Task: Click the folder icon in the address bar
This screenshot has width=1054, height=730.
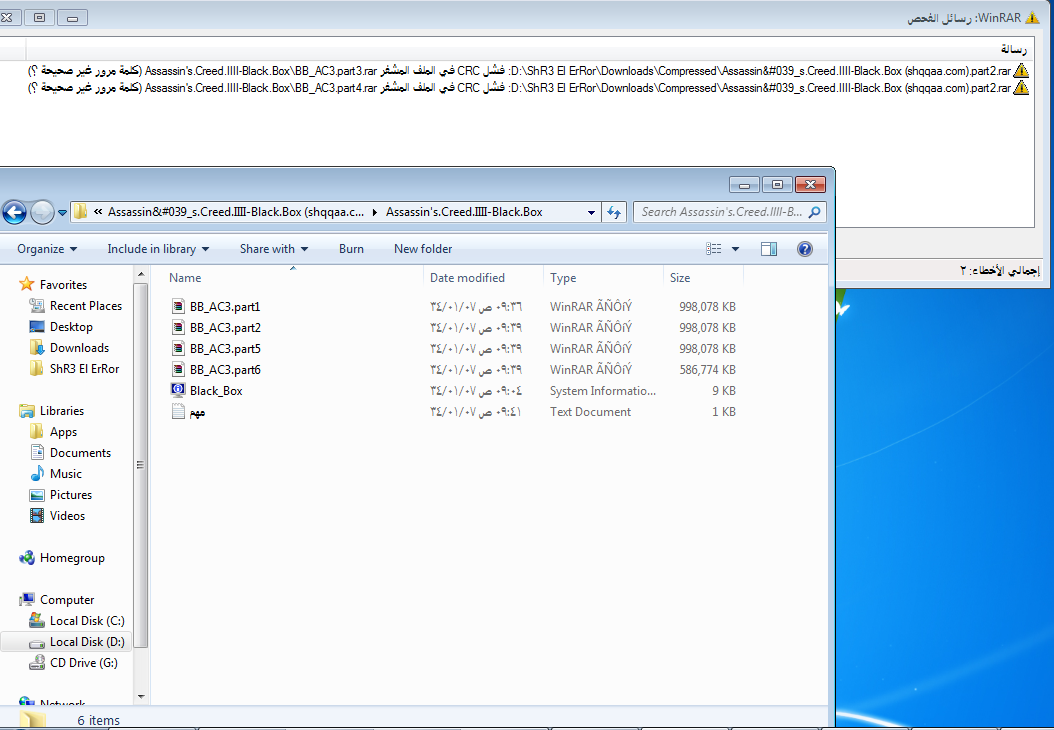Action: tap(80, 212)
